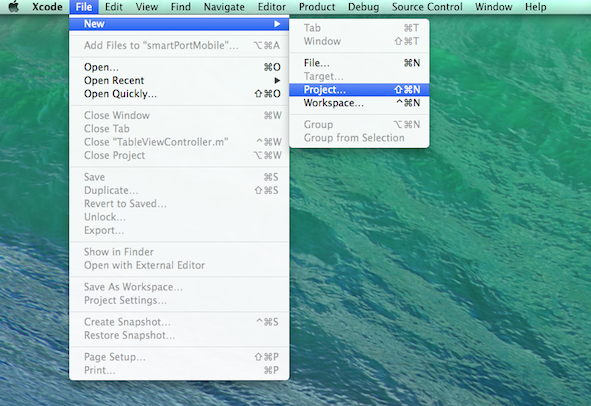Open the Editor menu
Image resolution: width=591 pixels, height=406 pixels.
point(271,7)
